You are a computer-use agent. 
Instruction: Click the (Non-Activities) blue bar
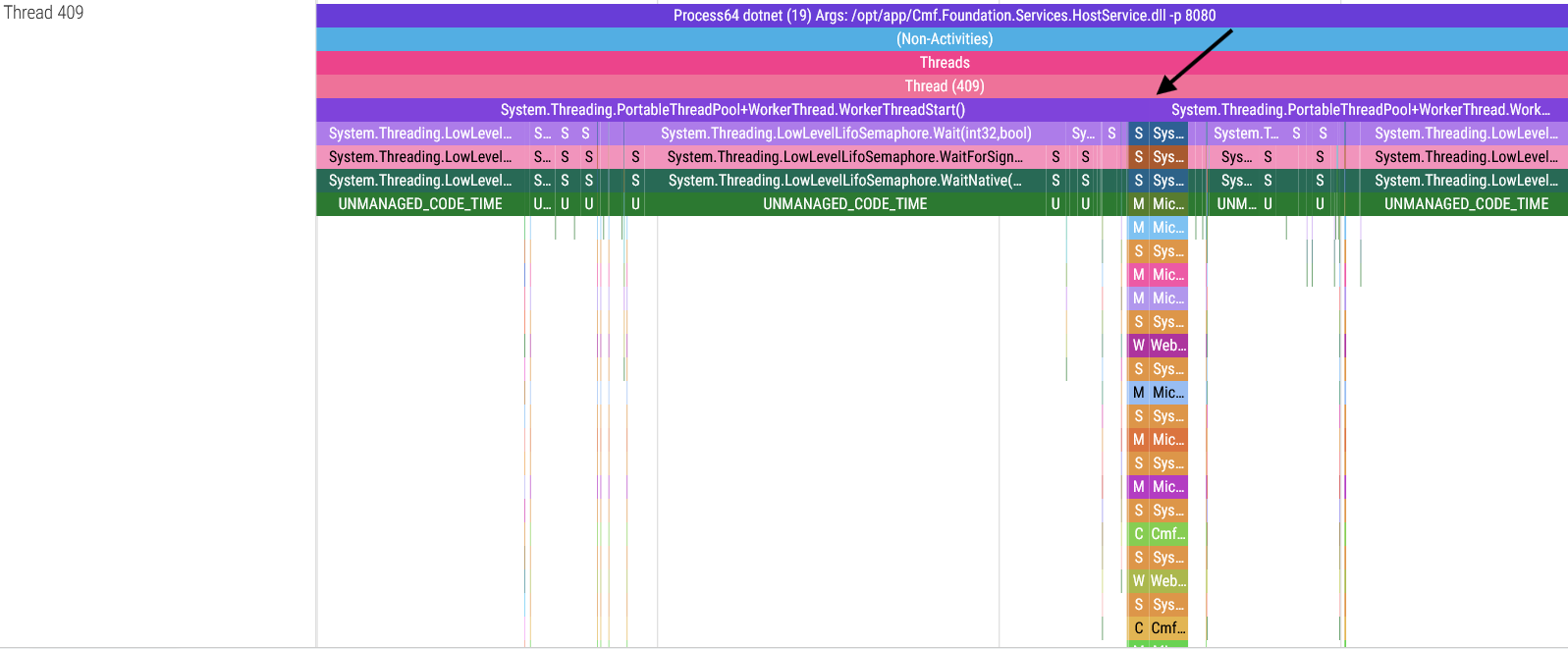(x=943, y=39)
